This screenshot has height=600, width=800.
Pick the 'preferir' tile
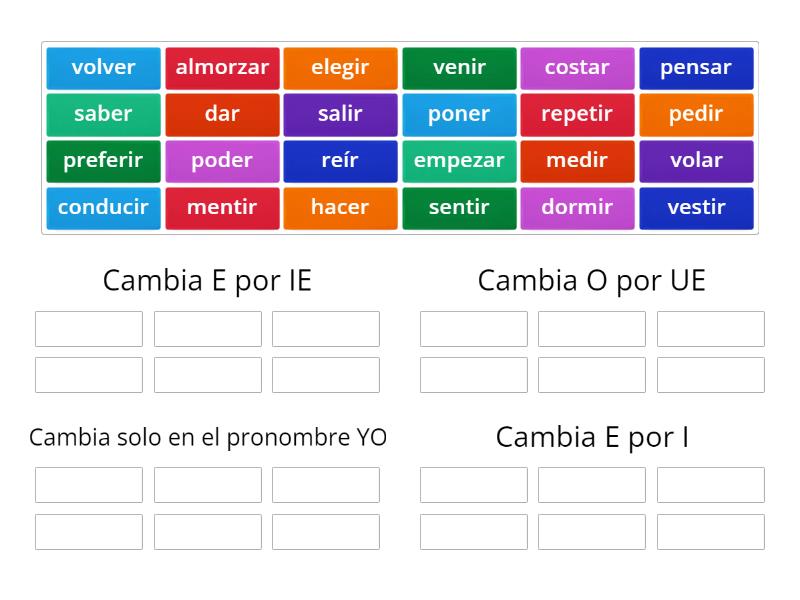pyautogui.click(x=103, y=161)
